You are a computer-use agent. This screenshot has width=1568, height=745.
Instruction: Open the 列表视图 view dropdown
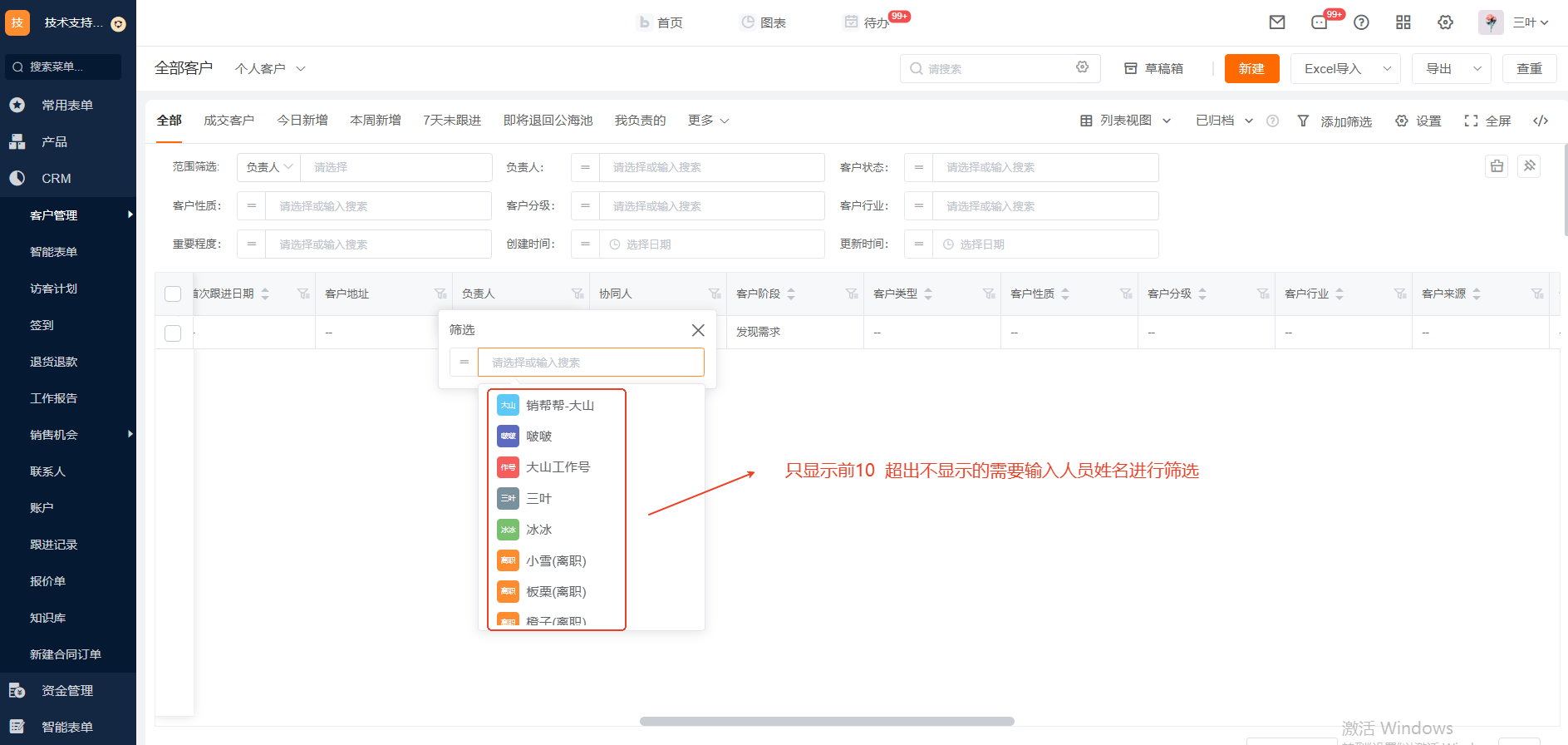click(x=1126, y=121)
